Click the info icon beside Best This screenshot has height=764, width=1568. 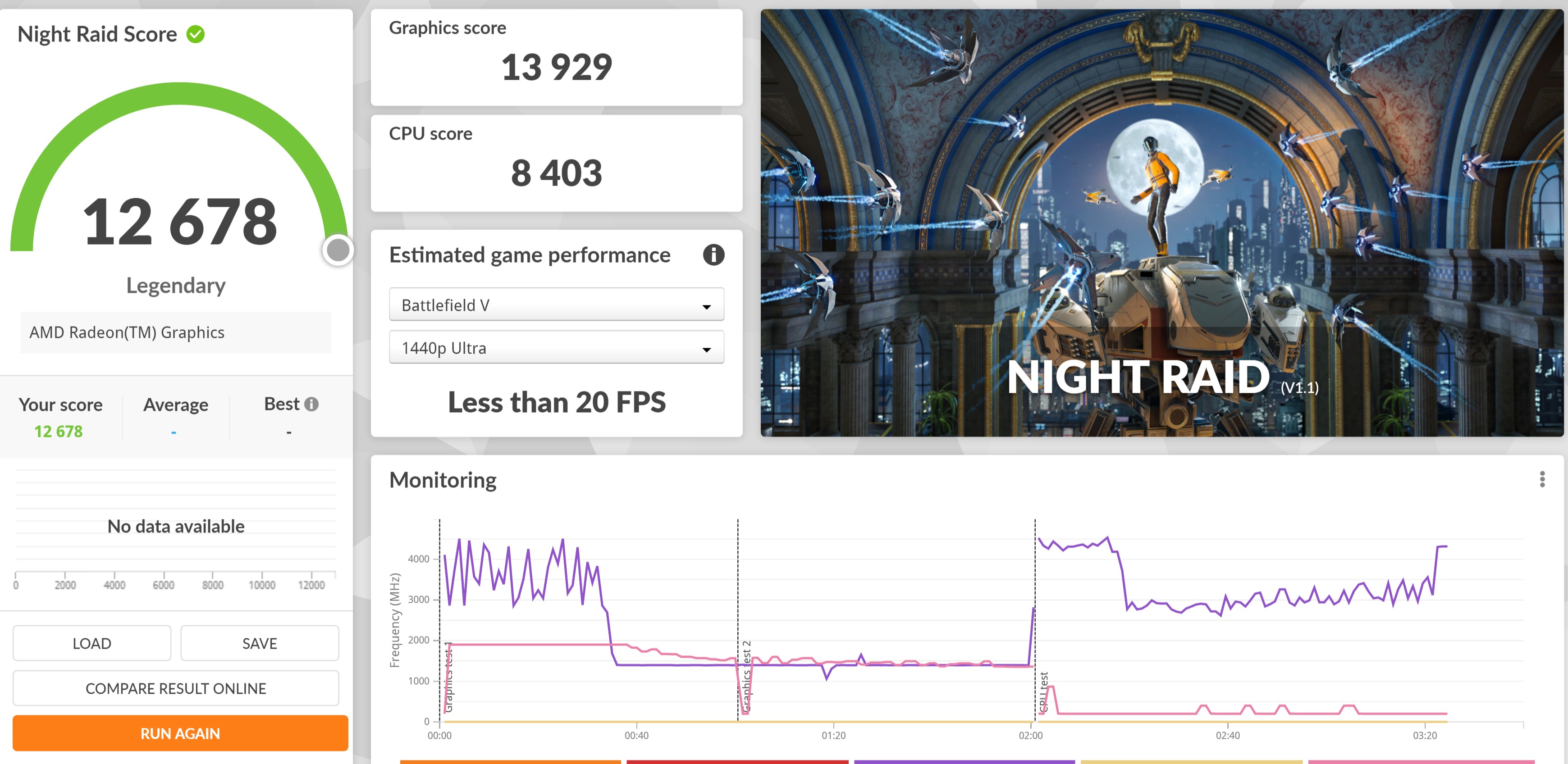[x=311, y=405]
